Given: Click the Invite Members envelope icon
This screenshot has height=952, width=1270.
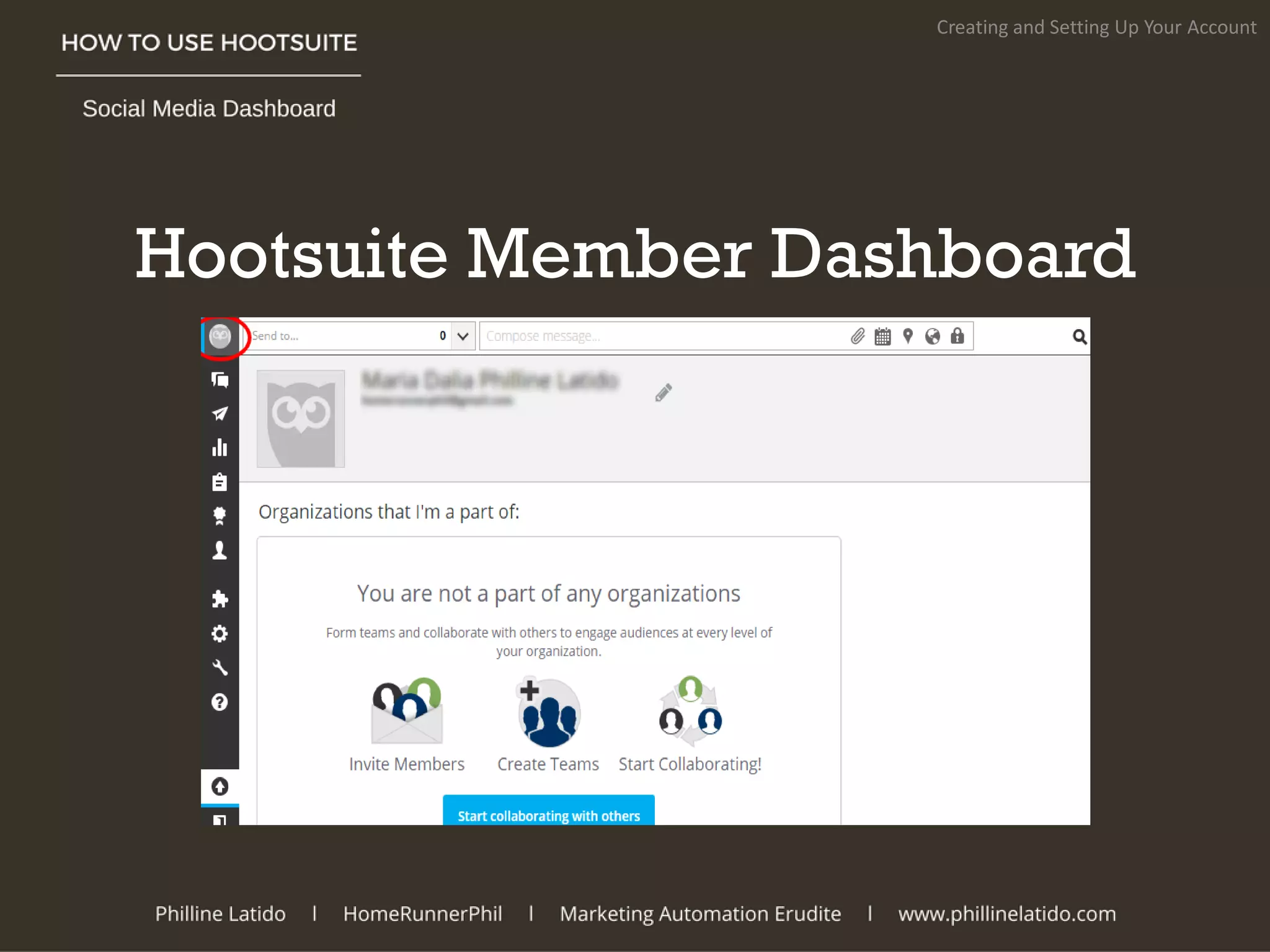Looking at the screenshot, I should [x=407, y=711].
